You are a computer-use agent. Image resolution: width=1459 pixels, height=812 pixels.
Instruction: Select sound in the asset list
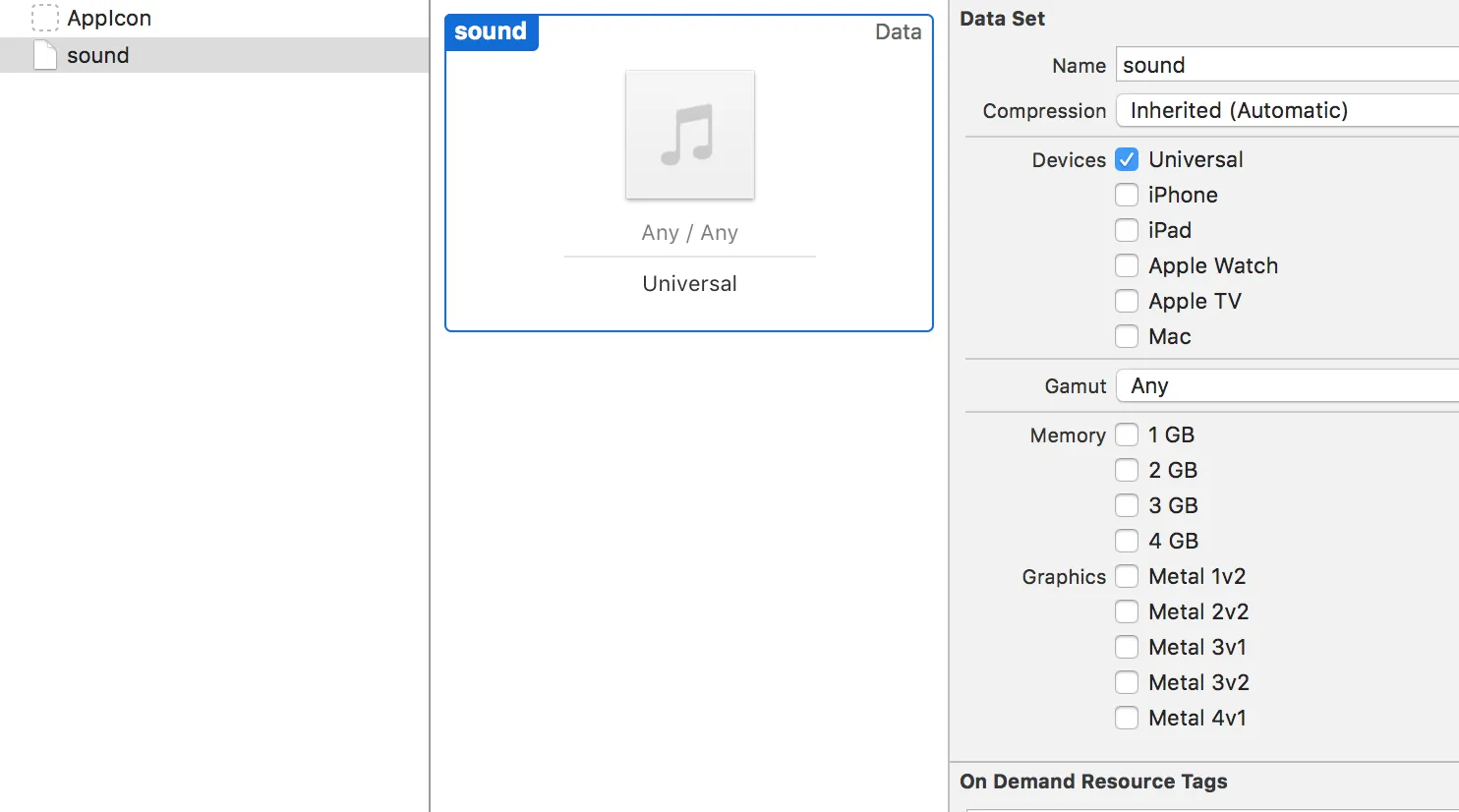(98, 55)
